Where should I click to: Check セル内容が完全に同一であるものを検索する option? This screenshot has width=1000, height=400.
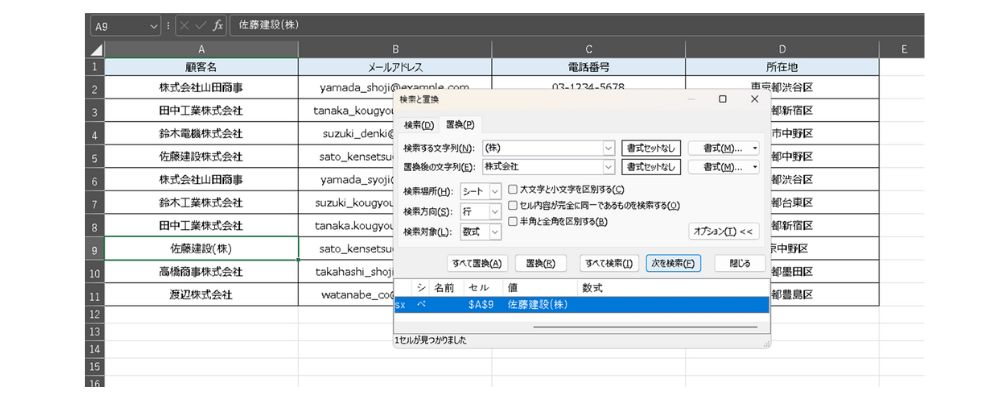coord(513,205)
